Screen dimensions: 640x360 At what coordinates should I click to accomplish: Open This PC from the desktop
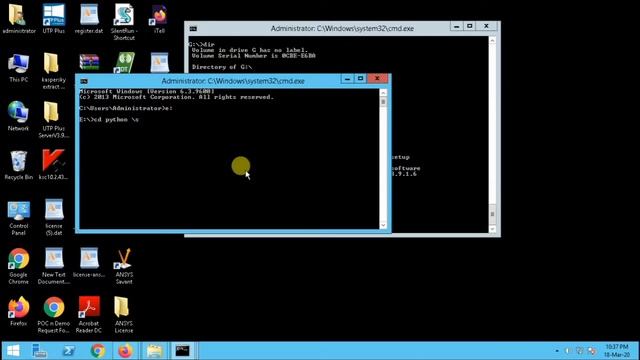(x=18, y=67)
